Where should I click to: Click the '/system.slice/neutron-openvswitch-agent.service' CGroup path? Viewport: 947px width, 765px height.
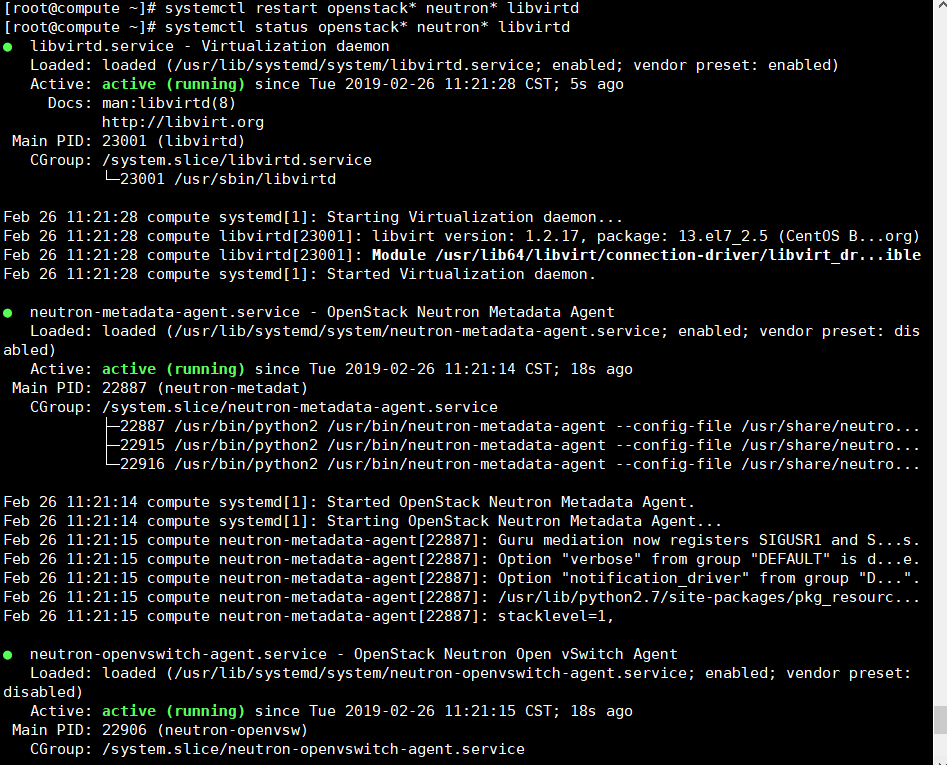tap(313, 749)
